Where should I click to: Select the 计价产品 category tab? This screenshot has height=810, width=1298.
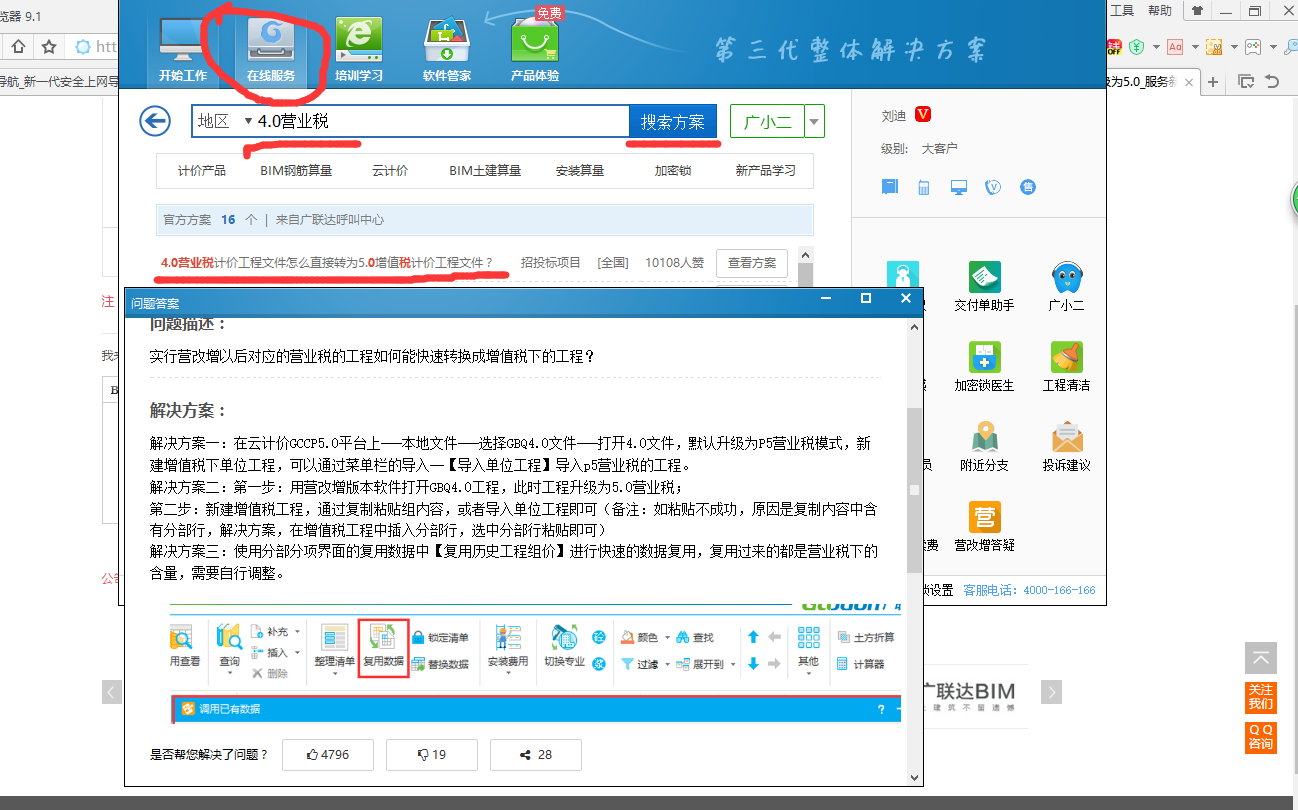pyautogui.click(x=202, y=171)
